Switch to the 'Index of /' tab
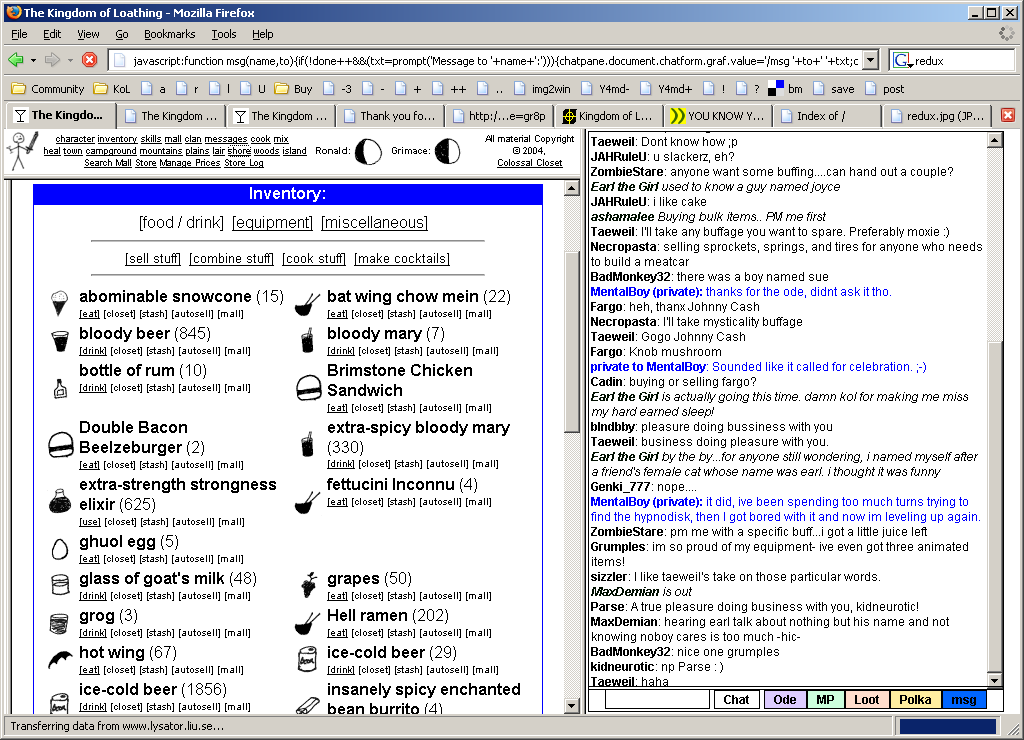 [x=826, y=116]
